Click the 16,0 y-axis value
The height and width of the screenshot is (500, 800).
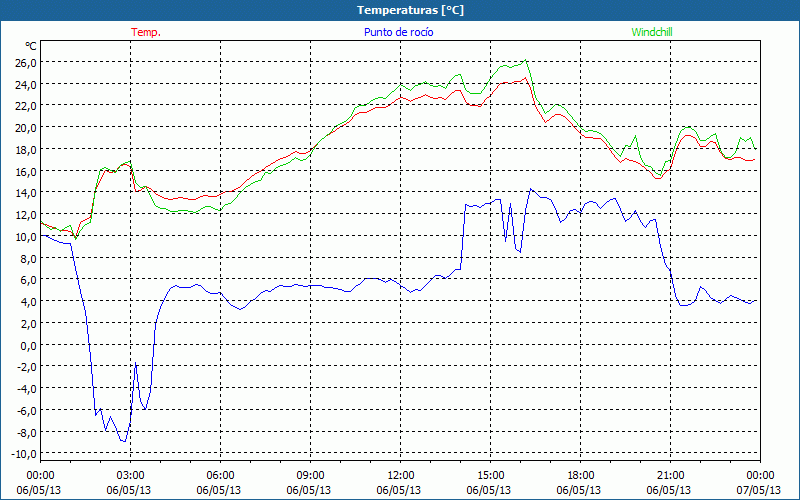(27, 171)
